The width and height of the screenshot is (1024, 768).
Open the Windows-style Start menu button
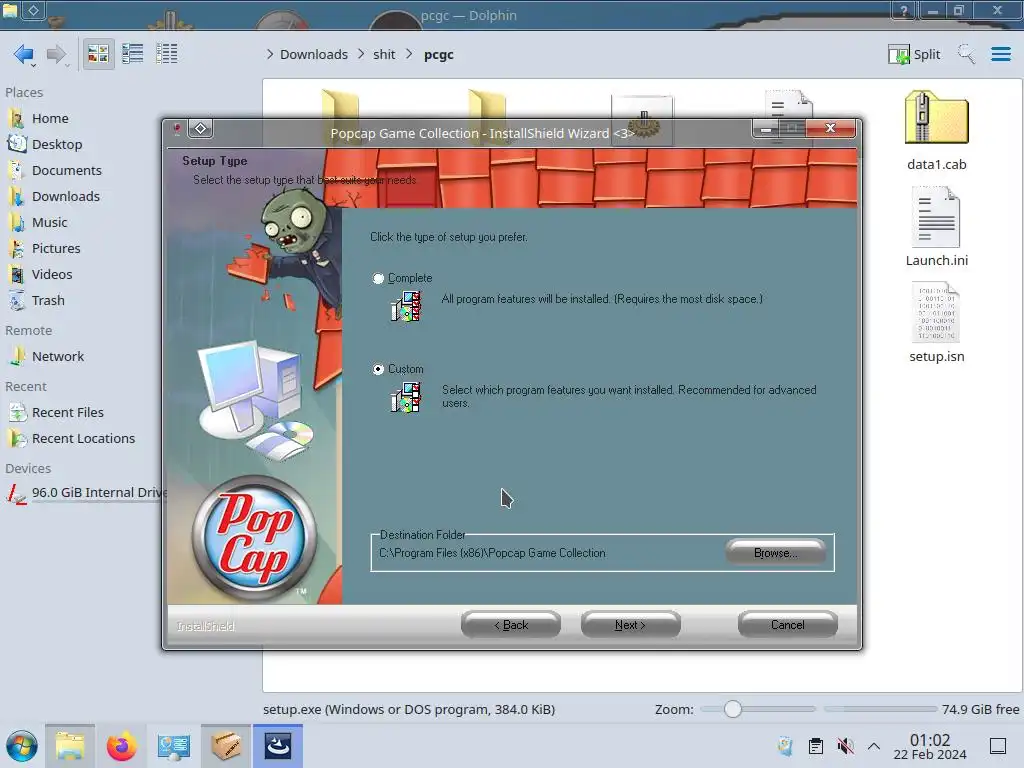click(22, 746)
